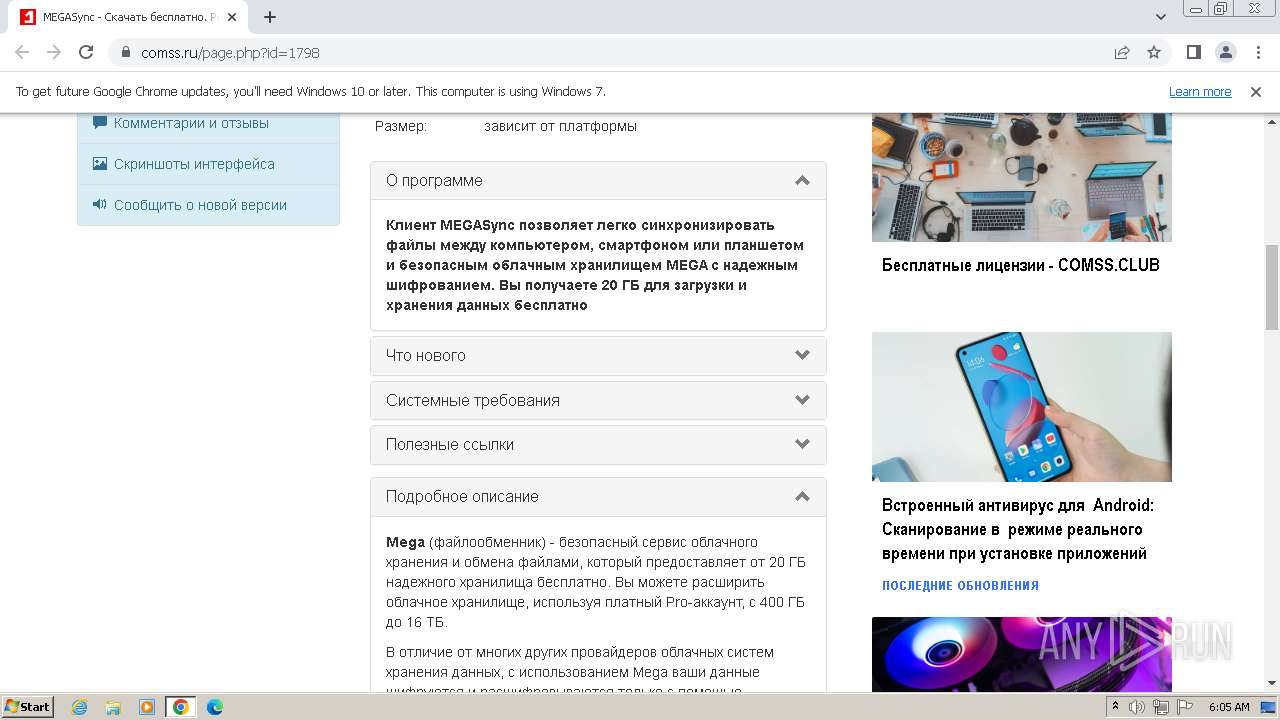Click the scrollbar up arrow

[x=1272, y=121]
